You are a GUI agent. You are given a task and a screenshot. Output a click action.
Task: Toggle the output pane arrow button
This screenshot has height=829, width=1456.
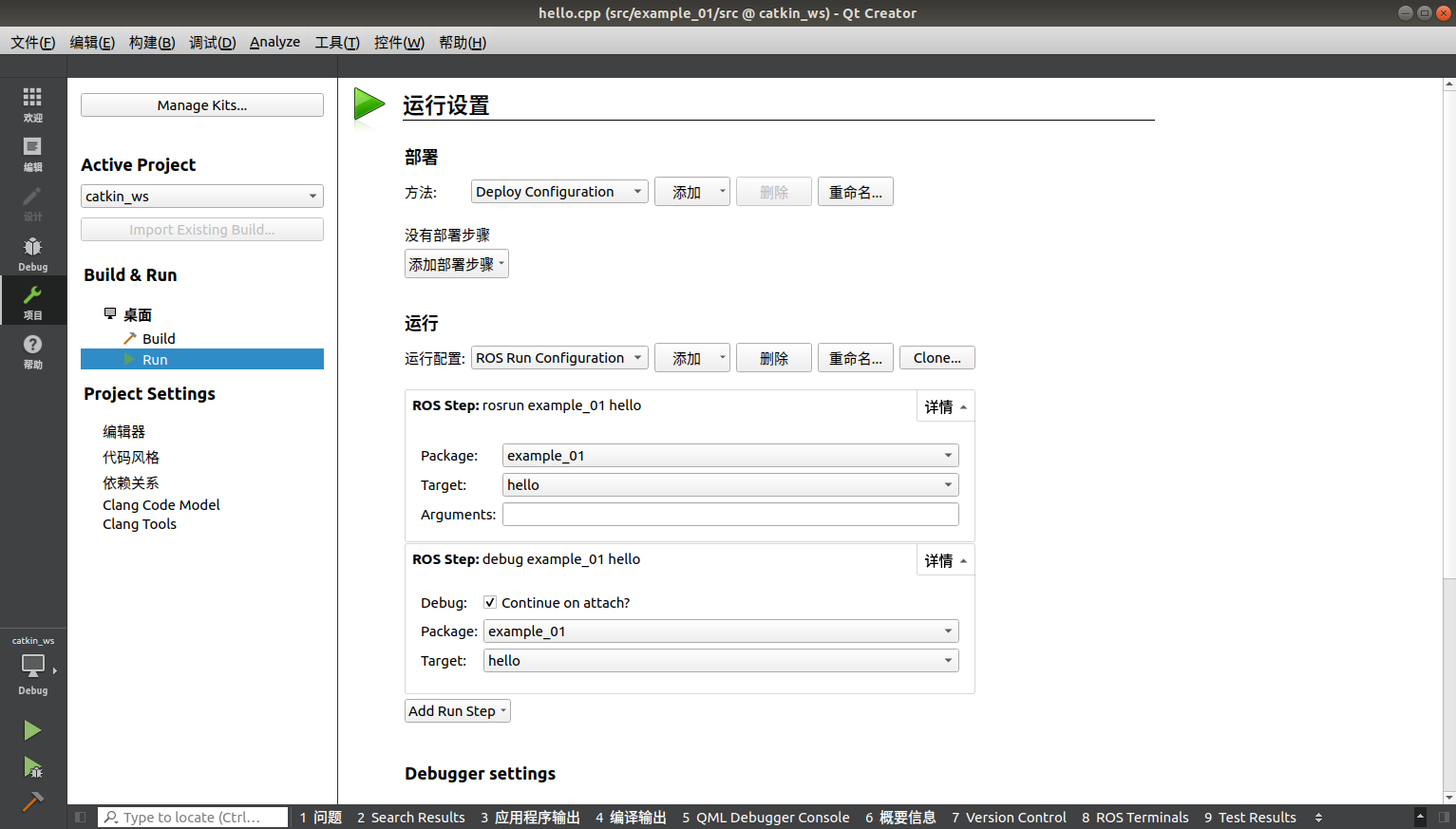[x=1420, y=817]
